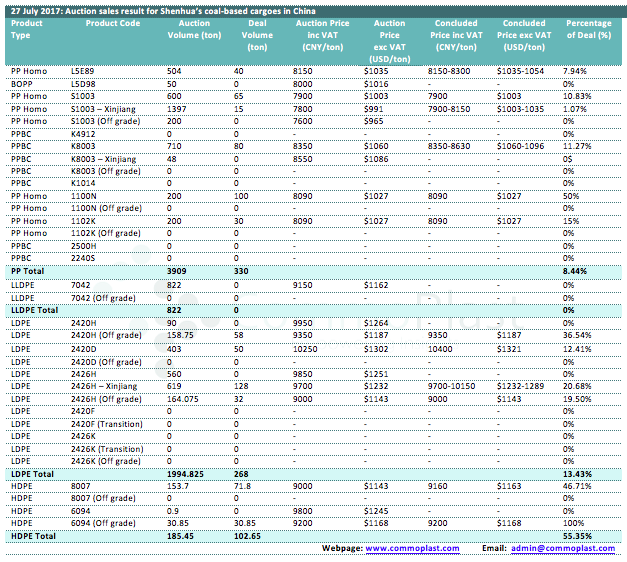Screen dimensions: 627x562
Task: Click the 3909 PP total auction volume
Action: tap(176, 271)
